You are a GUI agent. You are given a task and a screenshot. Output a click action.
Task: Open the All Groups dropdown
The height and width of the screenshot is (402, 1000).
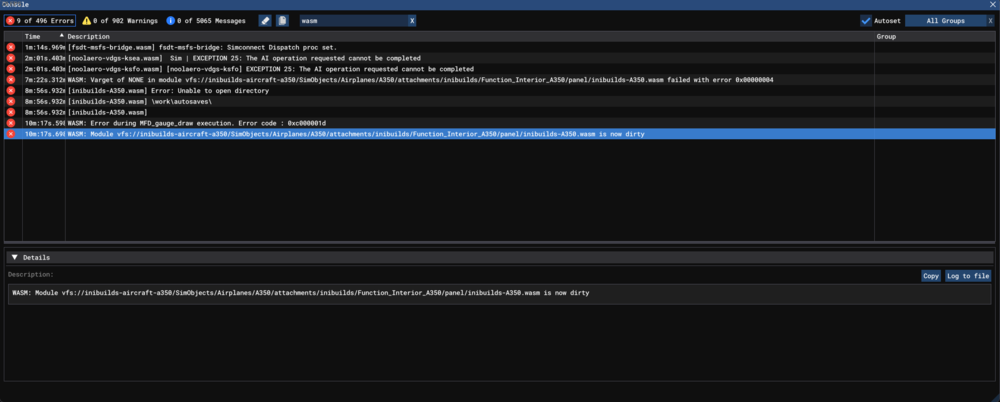945,21
